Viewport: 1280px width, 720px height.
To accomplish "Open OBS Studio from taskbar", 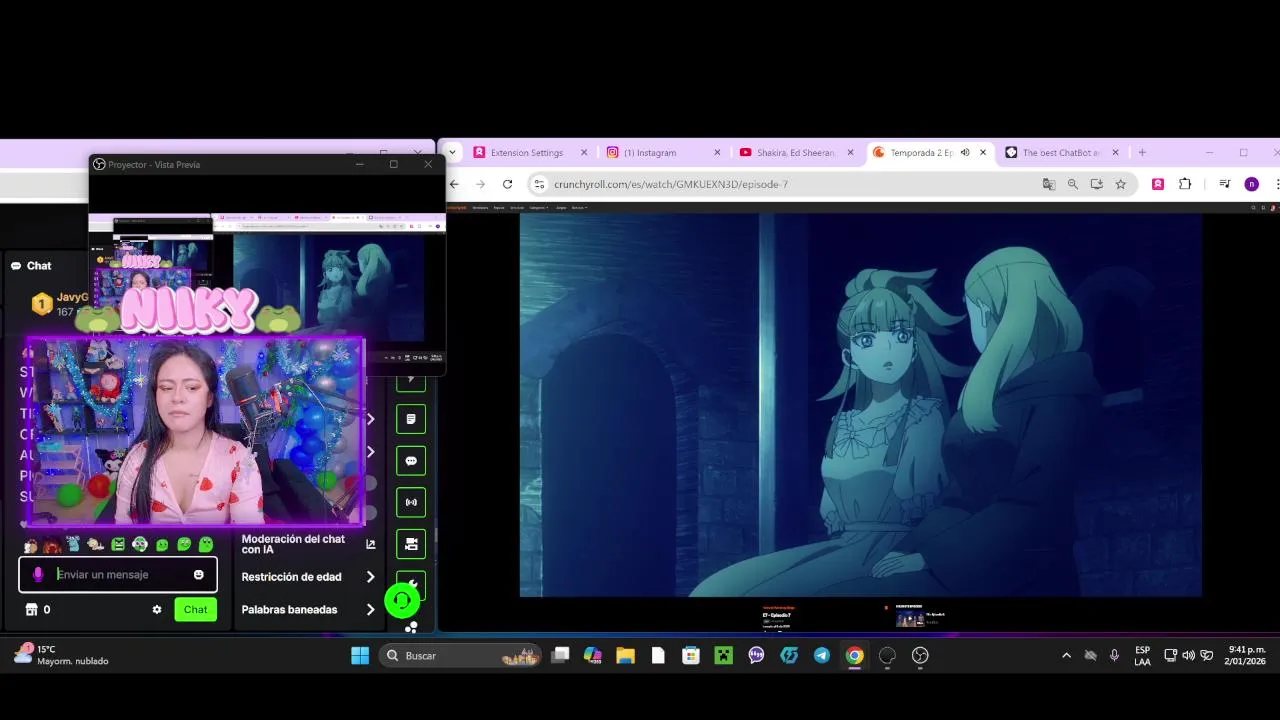I will pos(920,656).
